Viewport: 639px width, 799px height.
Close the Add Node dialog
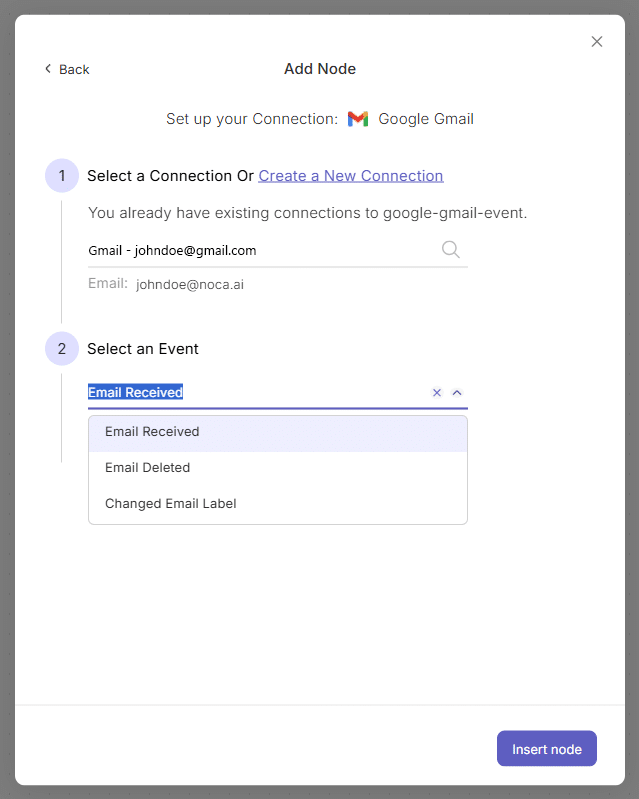click(597, 41)
